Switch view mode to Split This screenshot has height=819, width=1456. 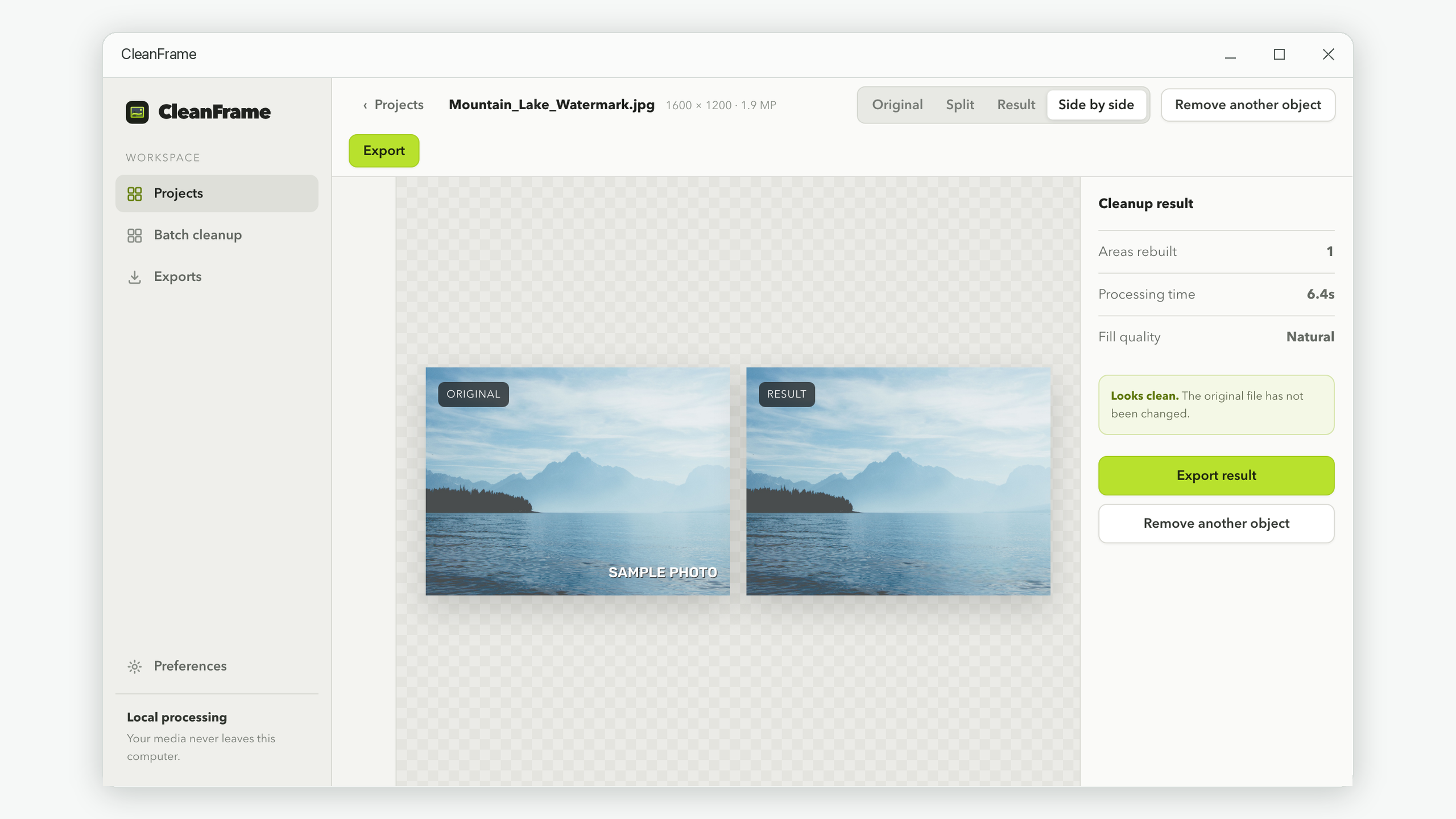(959, 105)
